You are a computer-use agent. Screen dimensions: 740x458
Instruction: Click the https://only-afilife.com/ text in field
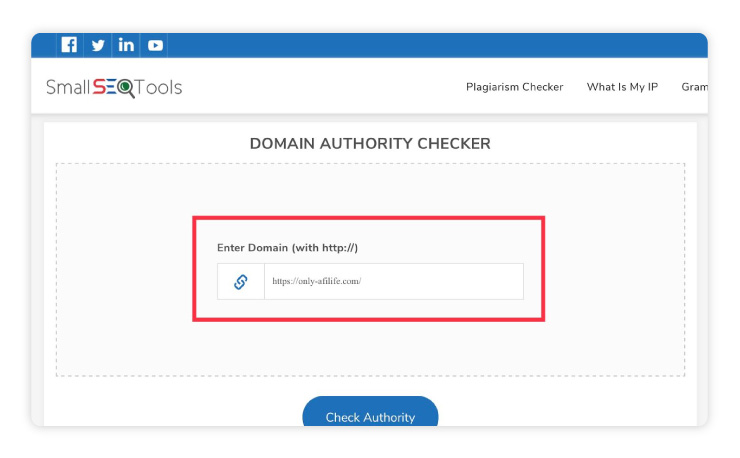coord(316,282)
